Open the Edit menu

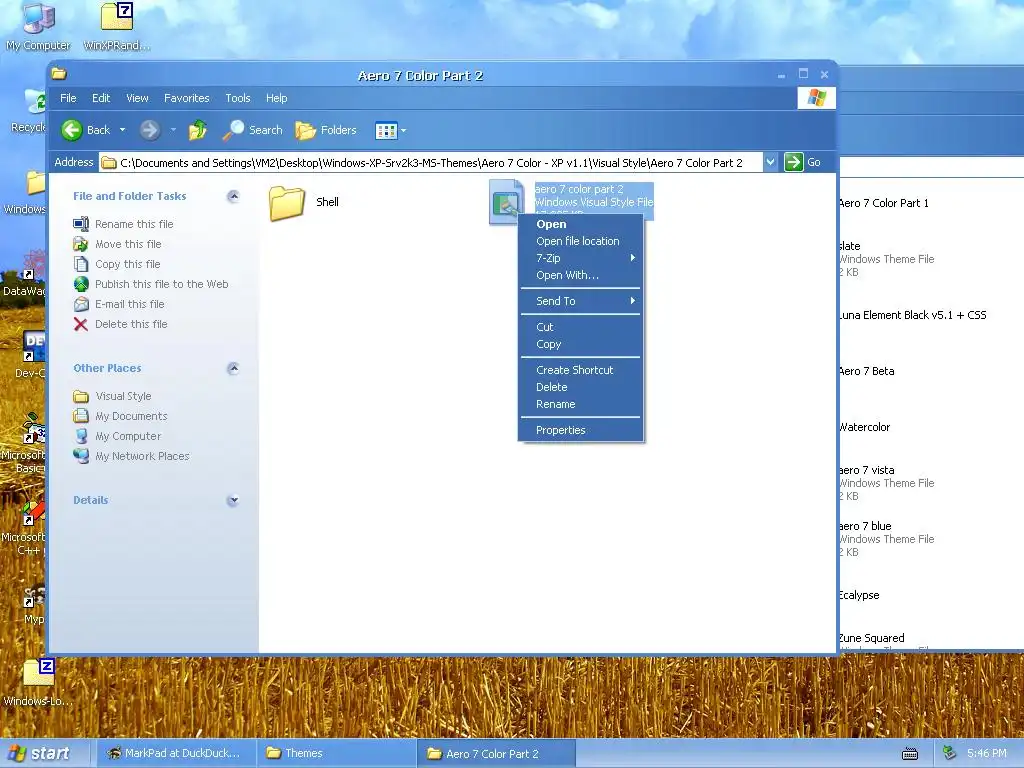pyautogui.click(x=101, y=98)
